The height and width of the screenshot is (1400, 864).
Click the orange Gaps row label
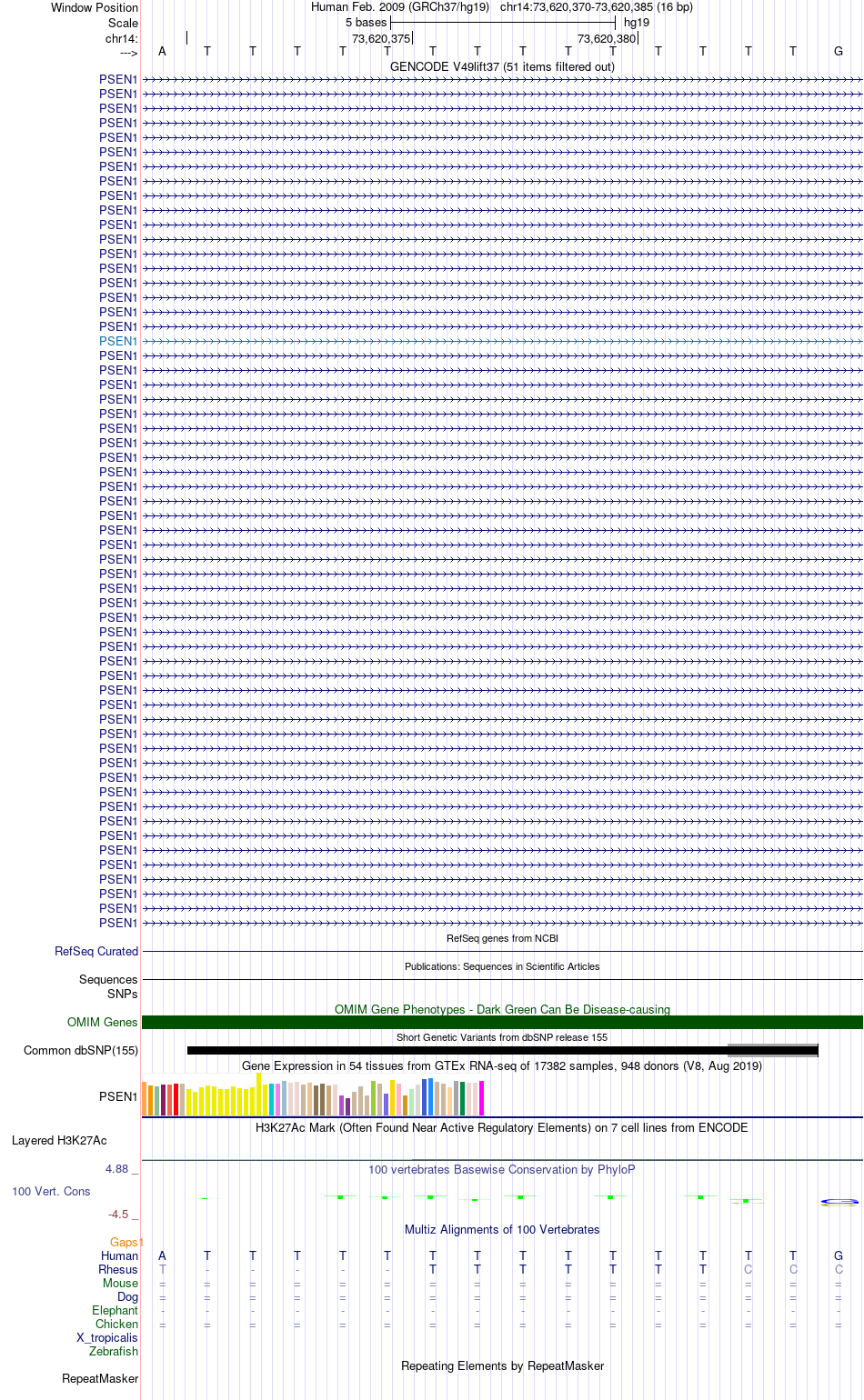pyautogui.click(x=126, y=1242)
